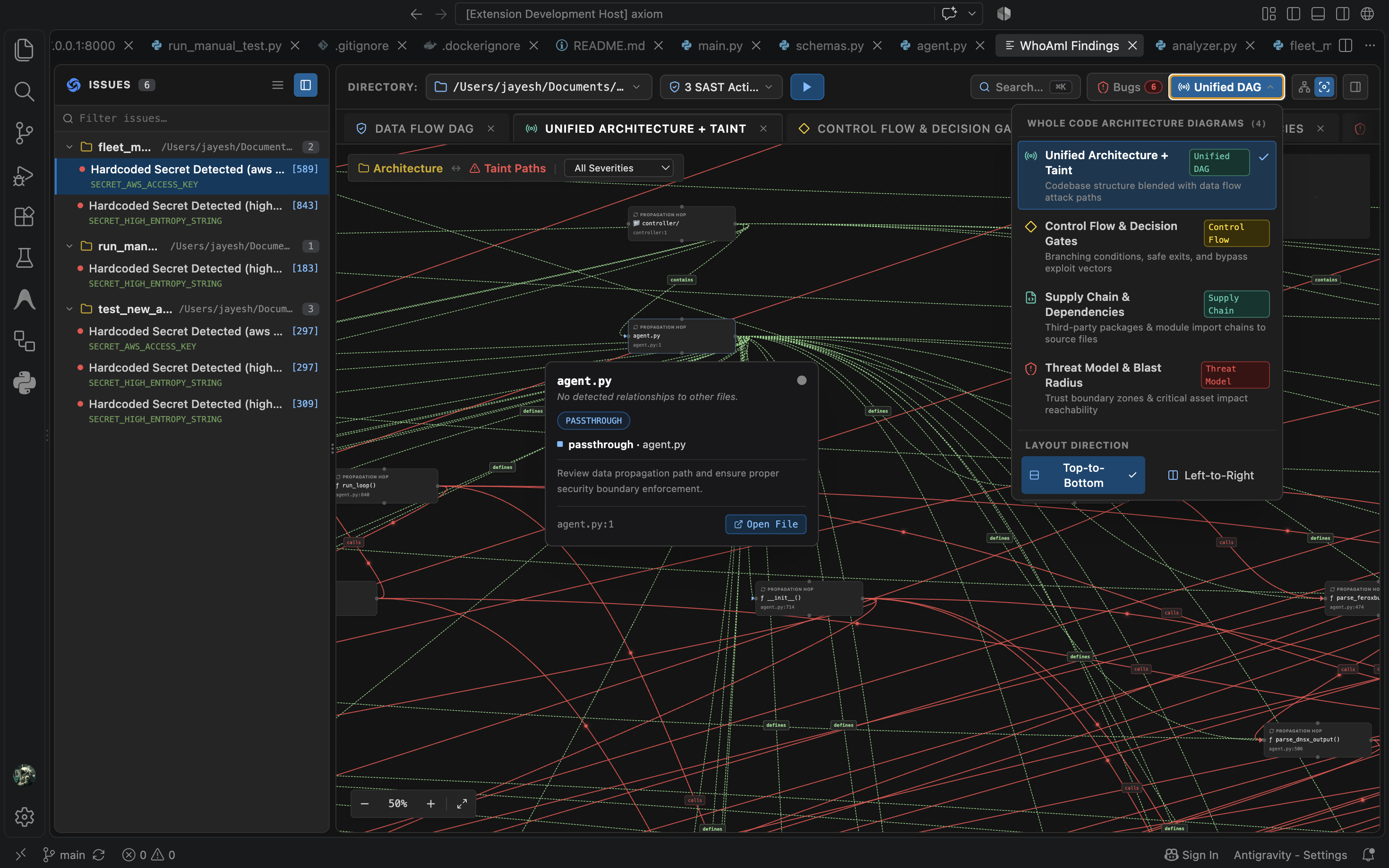
Task: Zoom out with the minus button
Action: point(365,803)
